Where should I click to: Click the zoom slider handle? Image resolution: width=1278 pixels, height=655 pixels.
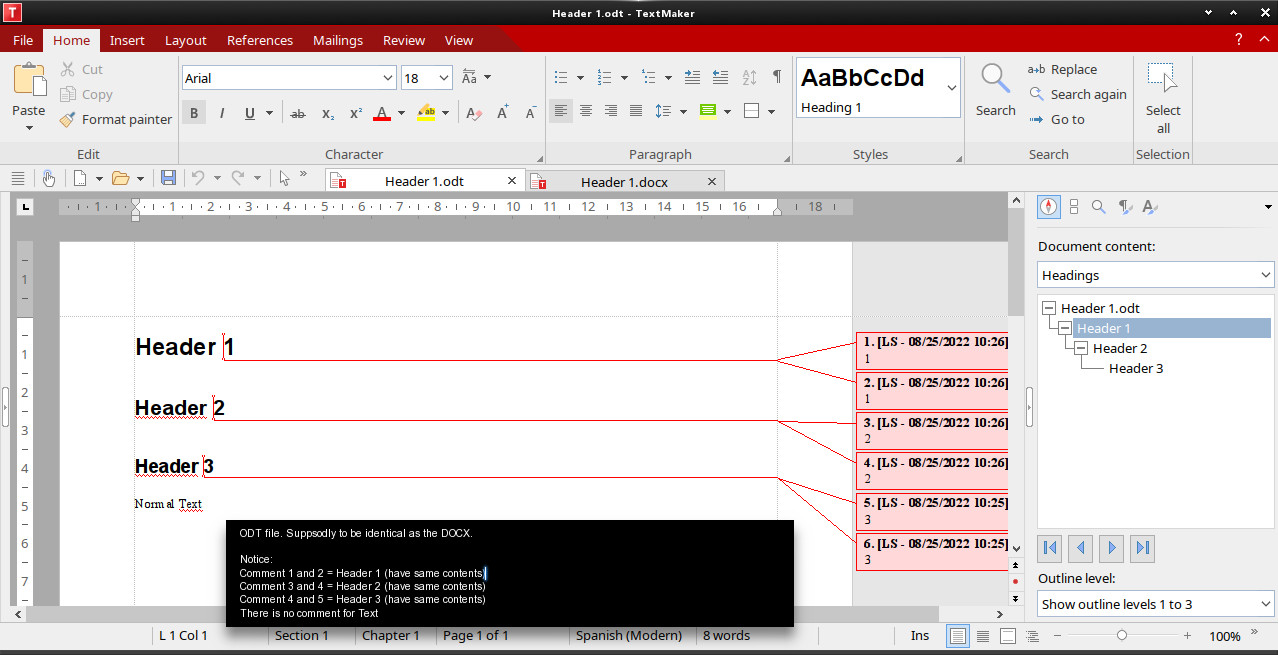(1122, 636)
